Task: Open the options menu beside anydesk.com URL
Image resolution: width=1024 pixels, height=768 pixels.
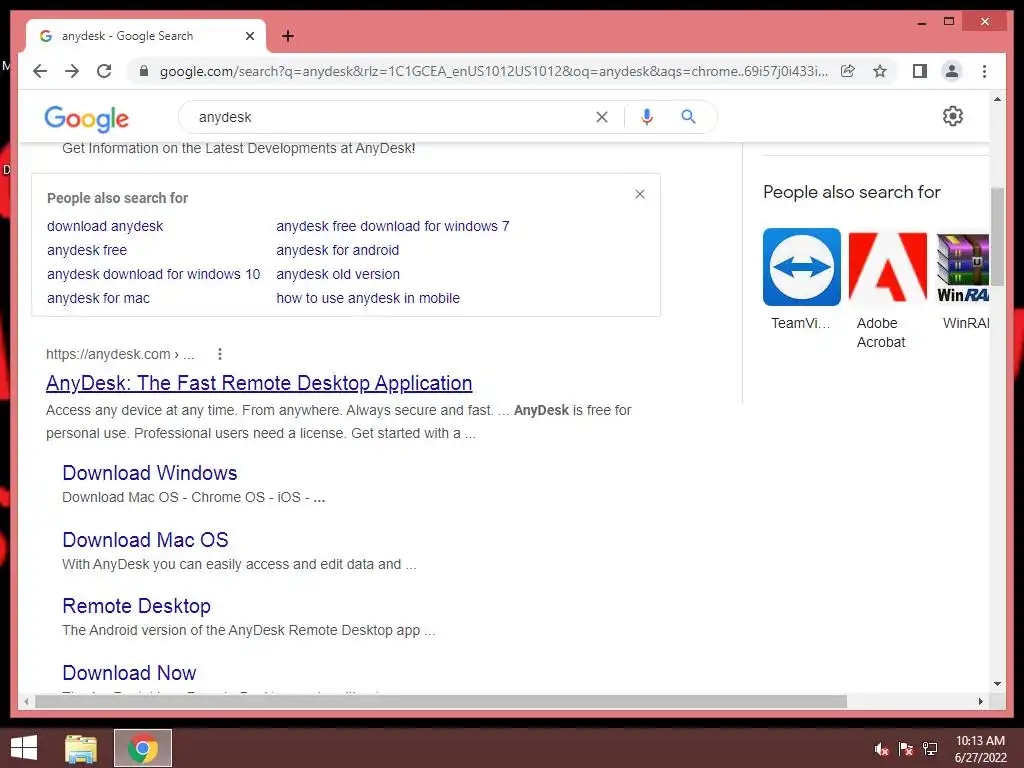Action: (x=220, y=354)
